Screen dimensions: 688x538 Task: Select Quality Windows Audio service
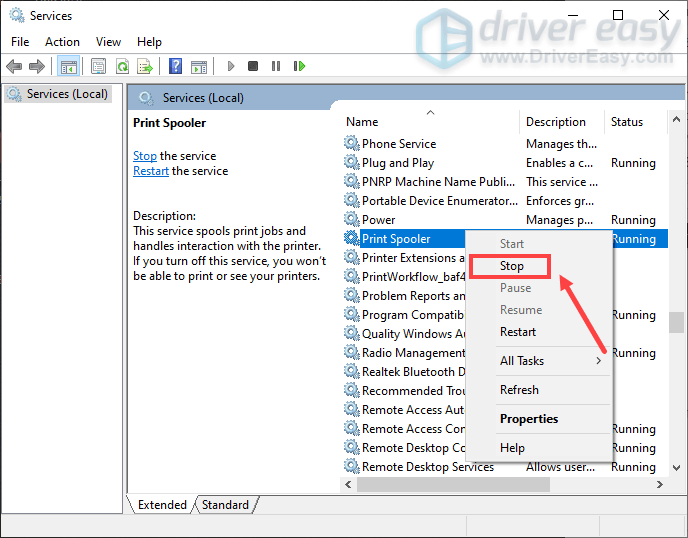coord(404,334)
